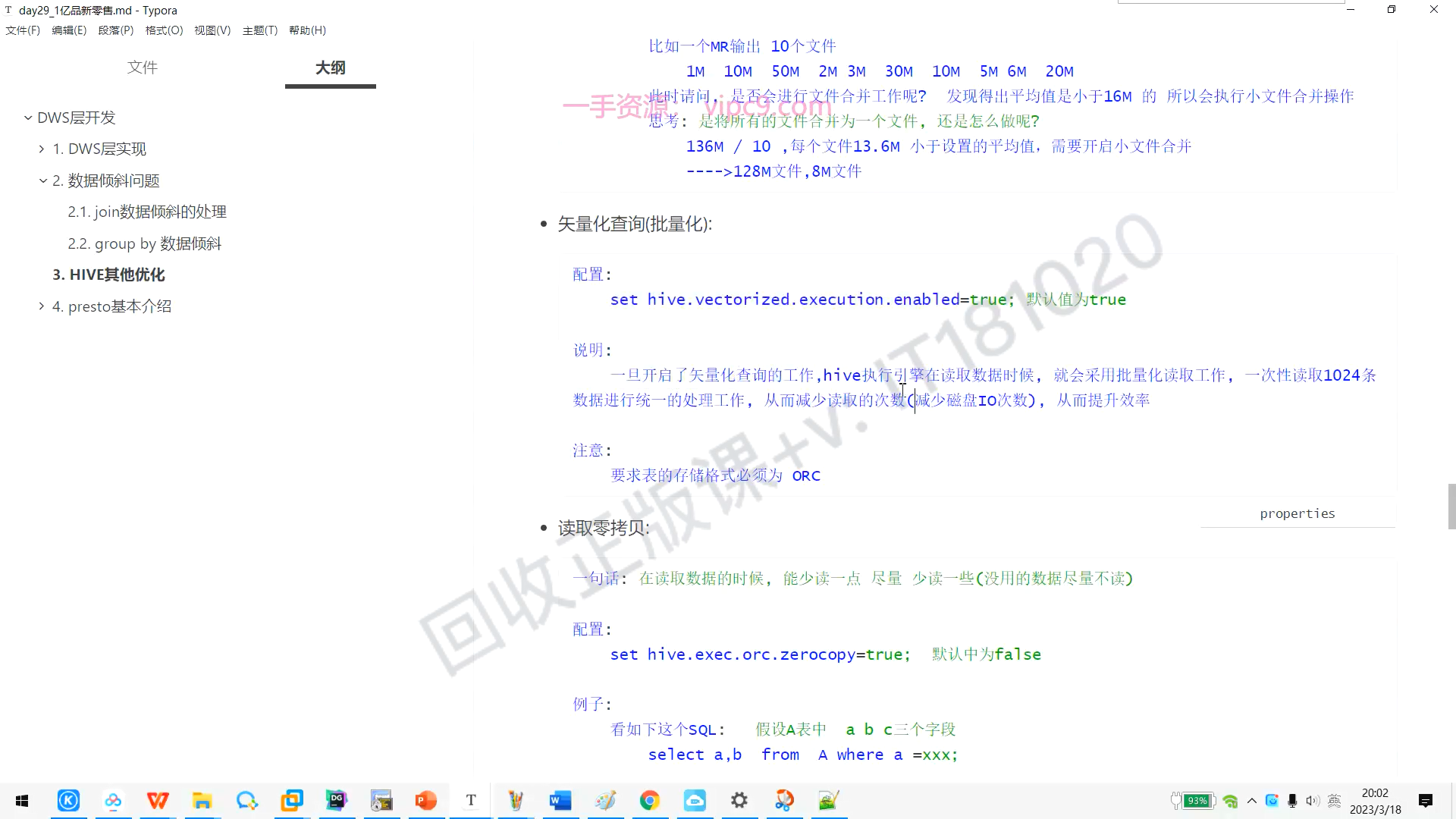The width and height of the screenshot is (1456, 819).
Task: Open DataGrip from the taskbar
Action: [336, 801]
